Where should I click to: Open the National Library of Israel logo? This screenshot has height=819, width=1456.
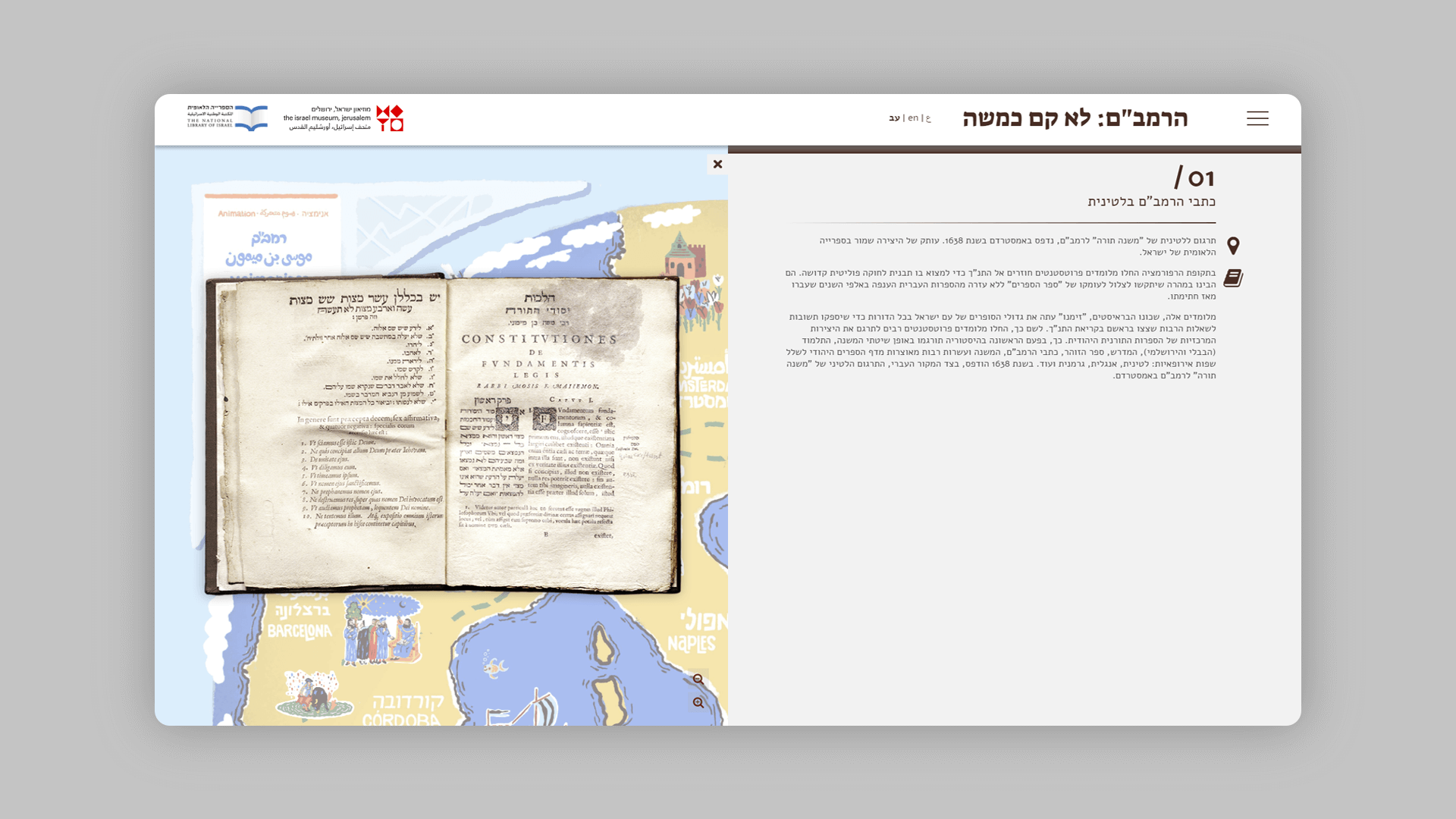[227, 118]
